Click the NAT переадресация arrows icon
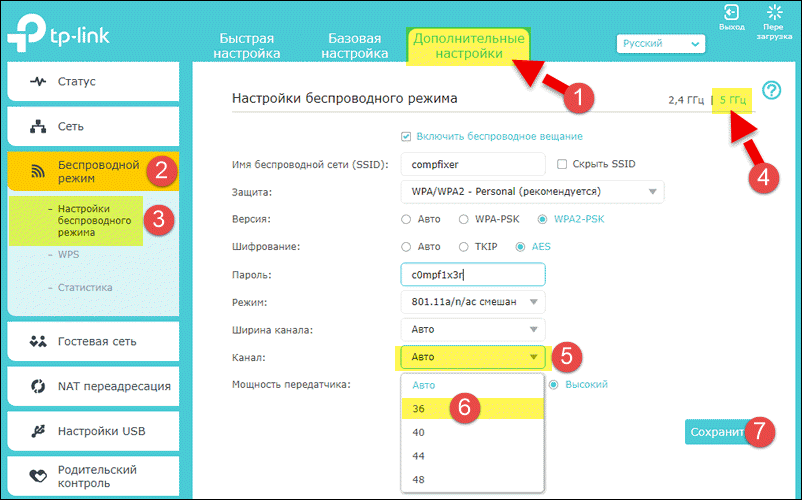 [x=38, y=386]
